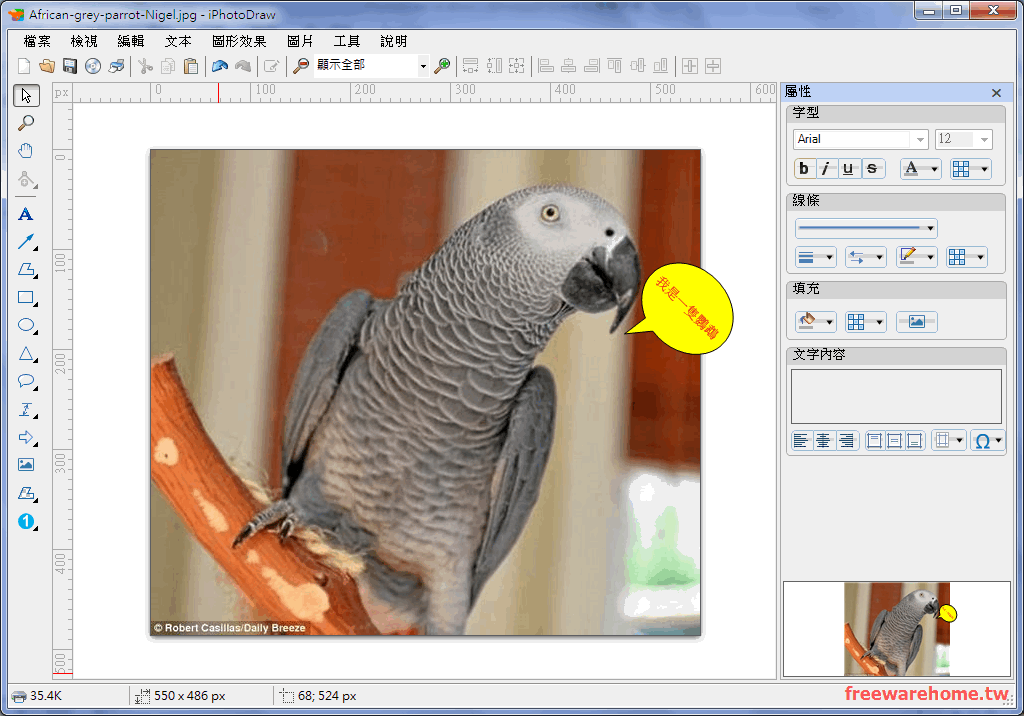This screenshot has height=716, width=1024.
Task: Open the font size 12 dropdown
Action: 984,139
